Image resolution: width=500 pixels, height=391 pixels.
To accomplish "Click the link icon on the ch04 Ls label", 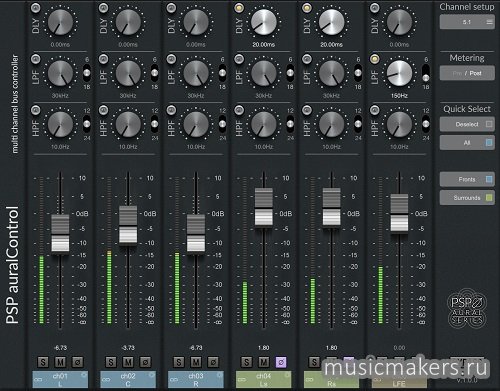I will (242, 379).
